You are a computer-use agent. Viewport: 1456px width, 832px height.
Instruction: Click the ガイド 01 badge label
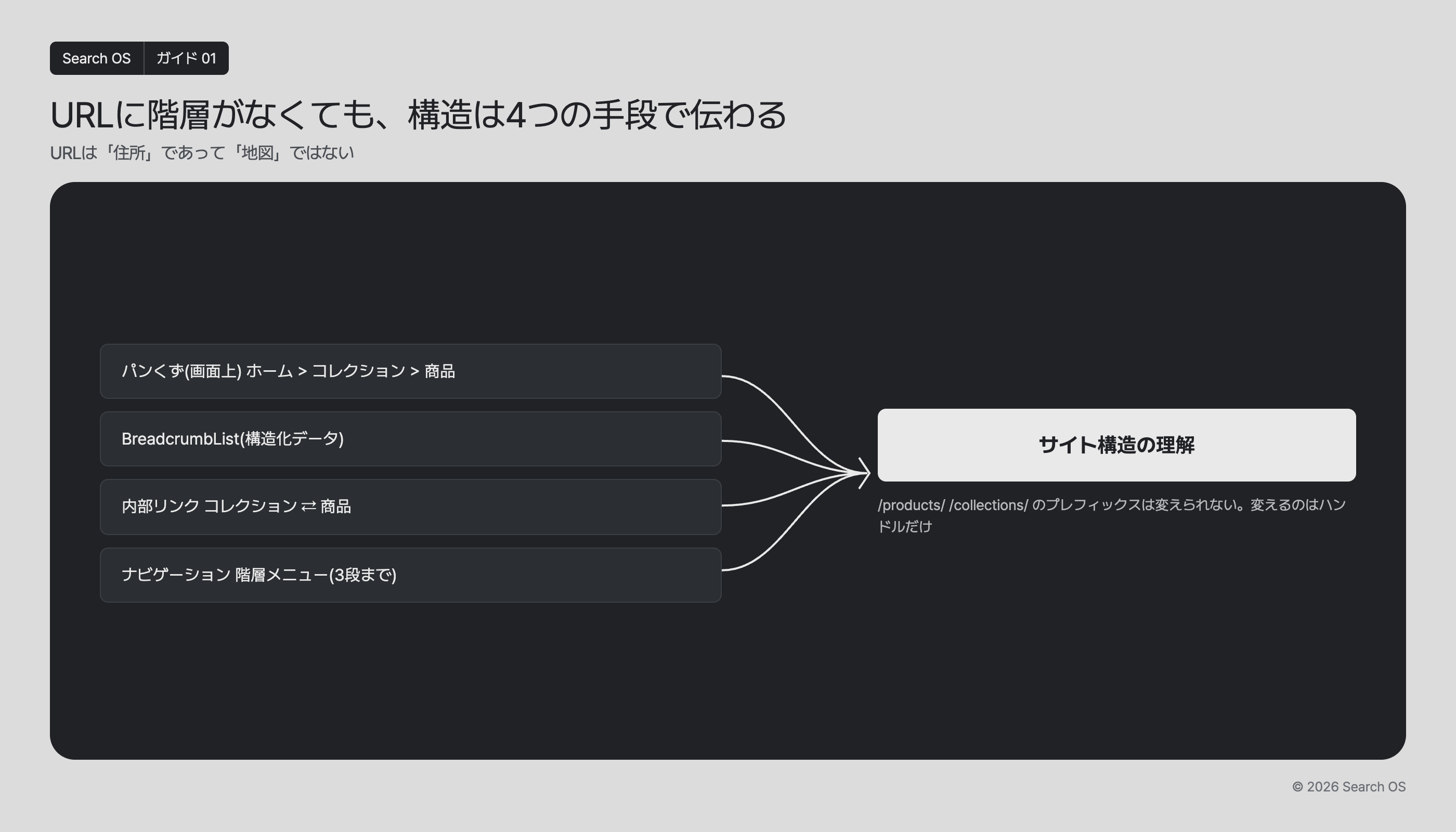coord(186,58)
